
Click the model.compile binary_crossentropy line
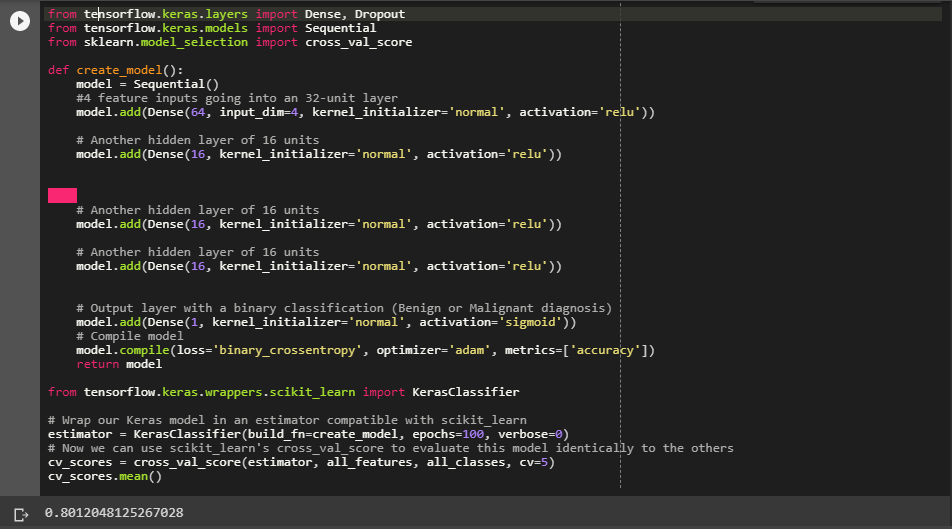366,350
